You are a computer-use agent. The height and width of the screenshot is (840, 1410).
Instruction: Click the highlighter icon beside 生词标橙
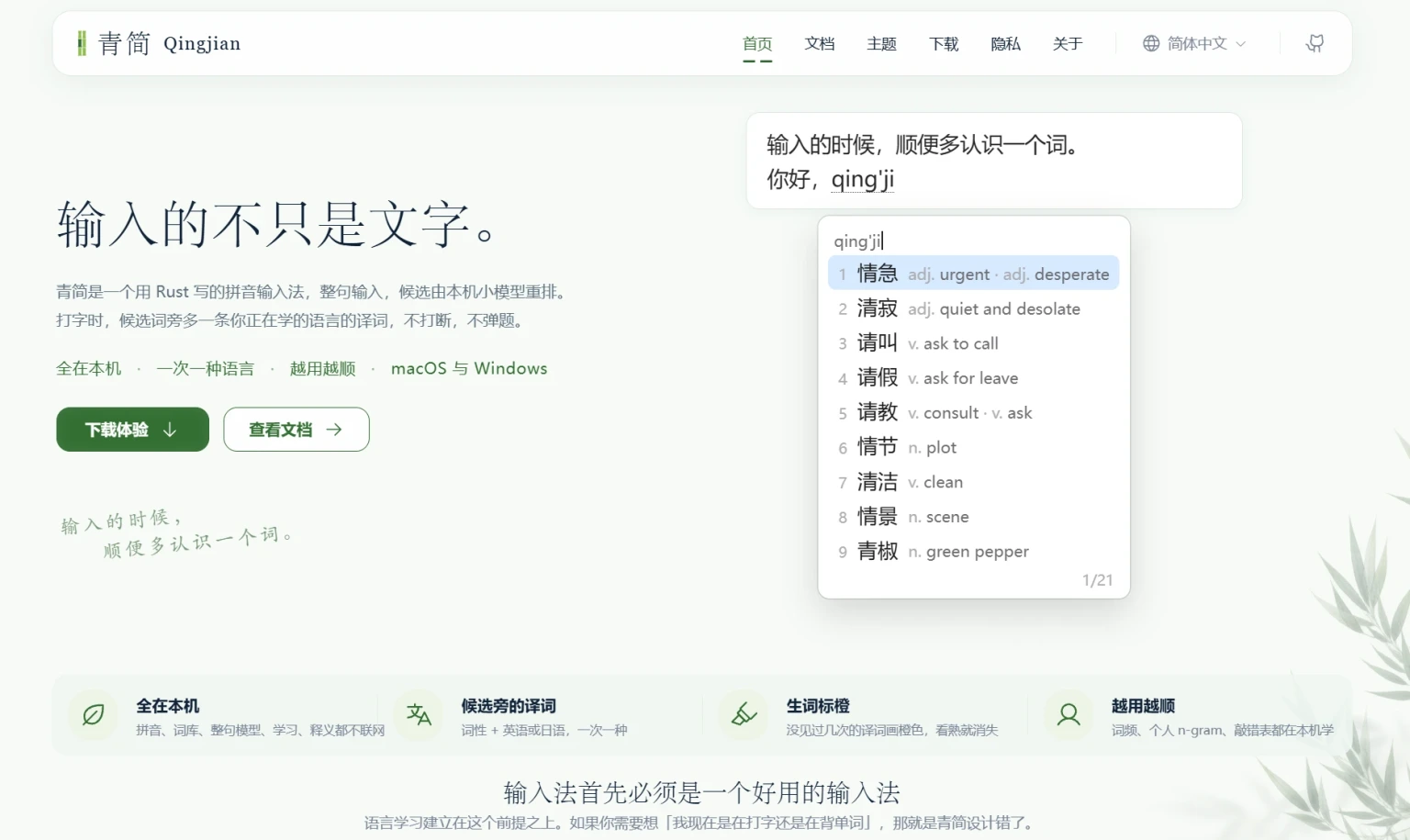[744, 714]
